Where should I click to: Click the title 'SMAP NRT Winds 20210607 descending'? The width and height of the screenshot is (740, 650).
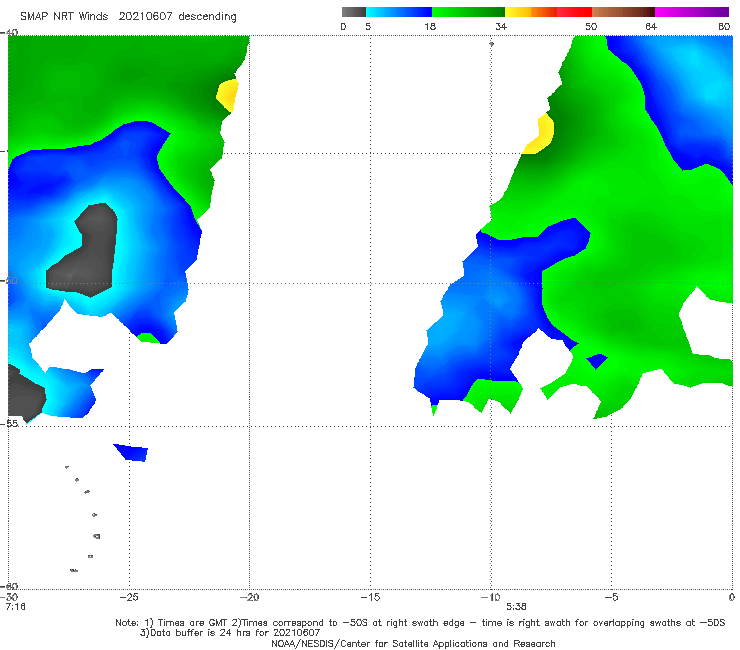pyautogui.click(x=128, y=17)
